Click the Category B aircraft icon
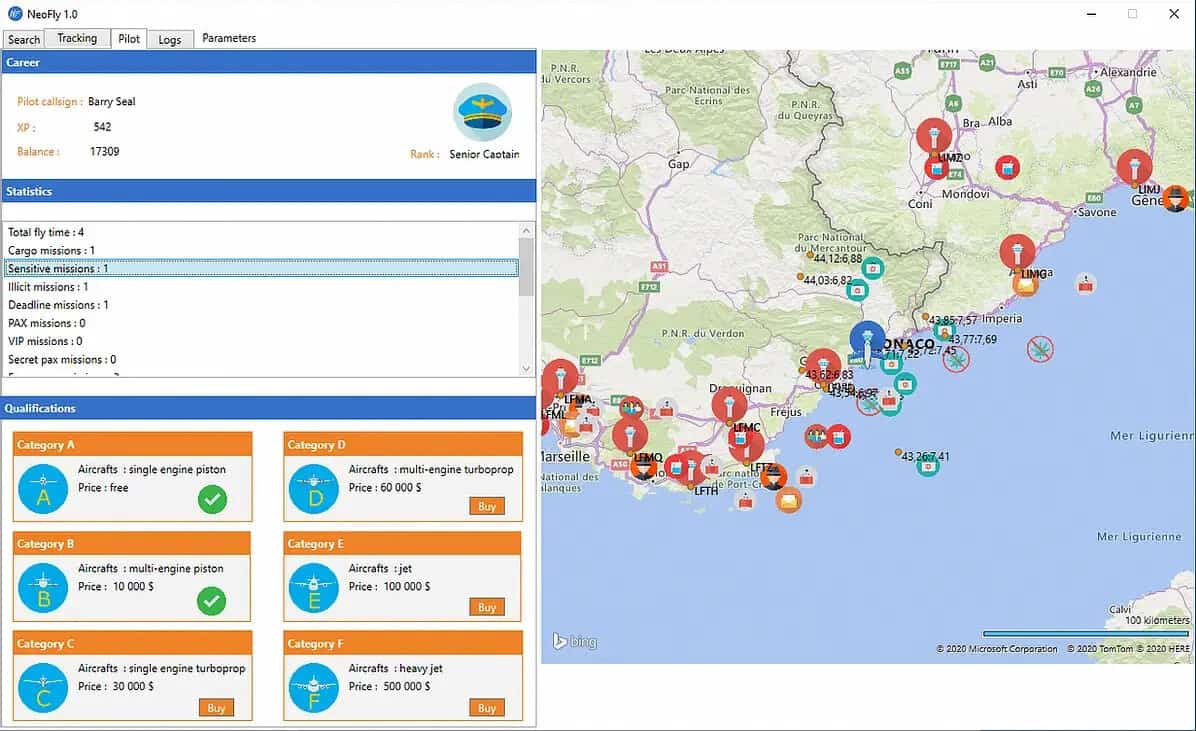Image resolution: width=1196 pixels, height=731 pixels. pos(43,589)
